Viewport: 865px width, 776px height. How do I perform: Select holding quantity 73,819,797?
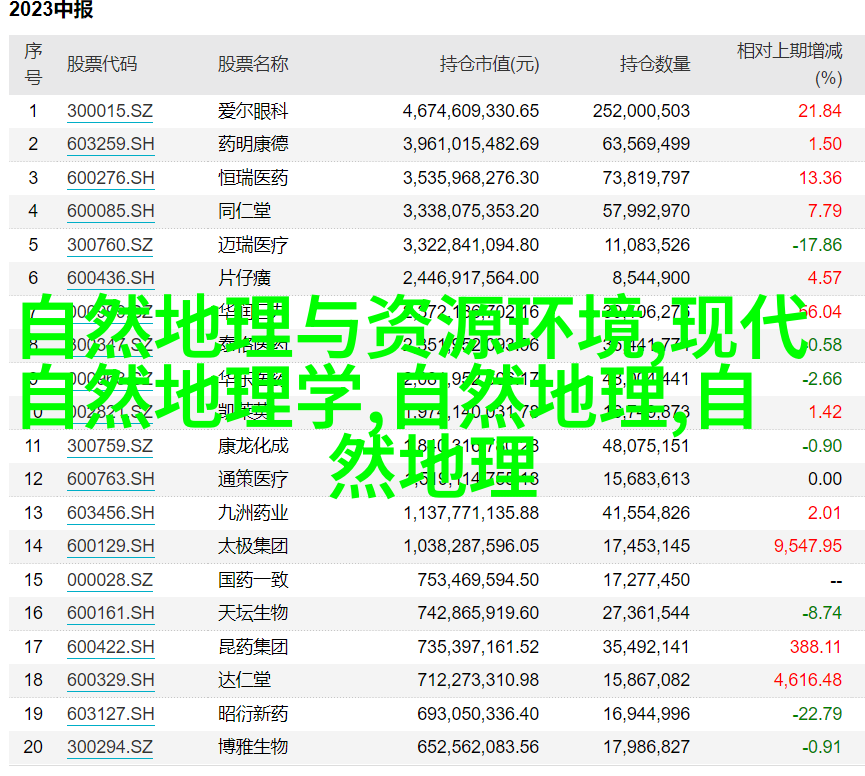646,178
